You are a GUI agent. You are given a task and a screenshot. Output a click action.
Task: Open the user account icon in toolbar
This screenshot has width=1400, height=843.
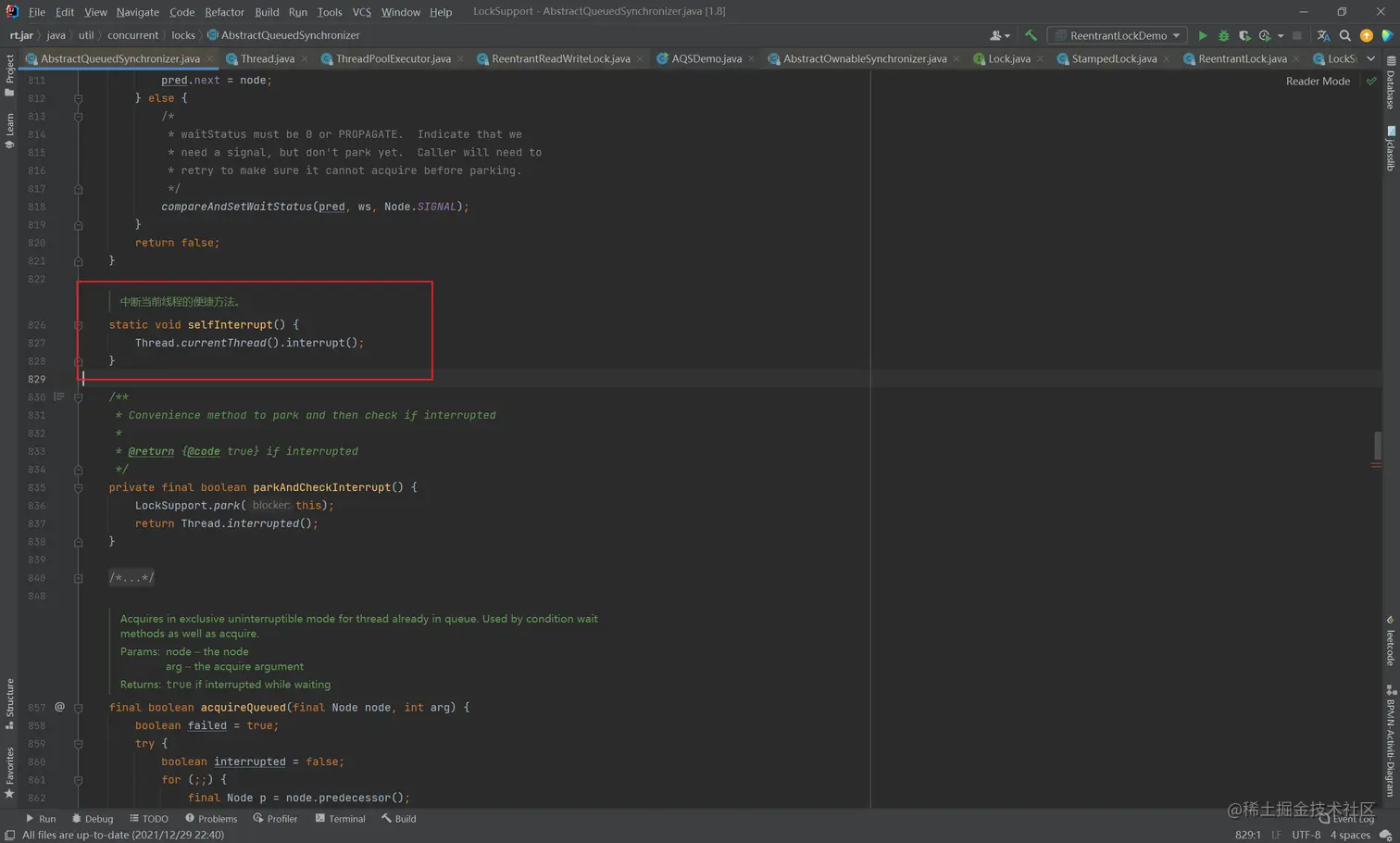pyautogui.click(x=999, y=35)
